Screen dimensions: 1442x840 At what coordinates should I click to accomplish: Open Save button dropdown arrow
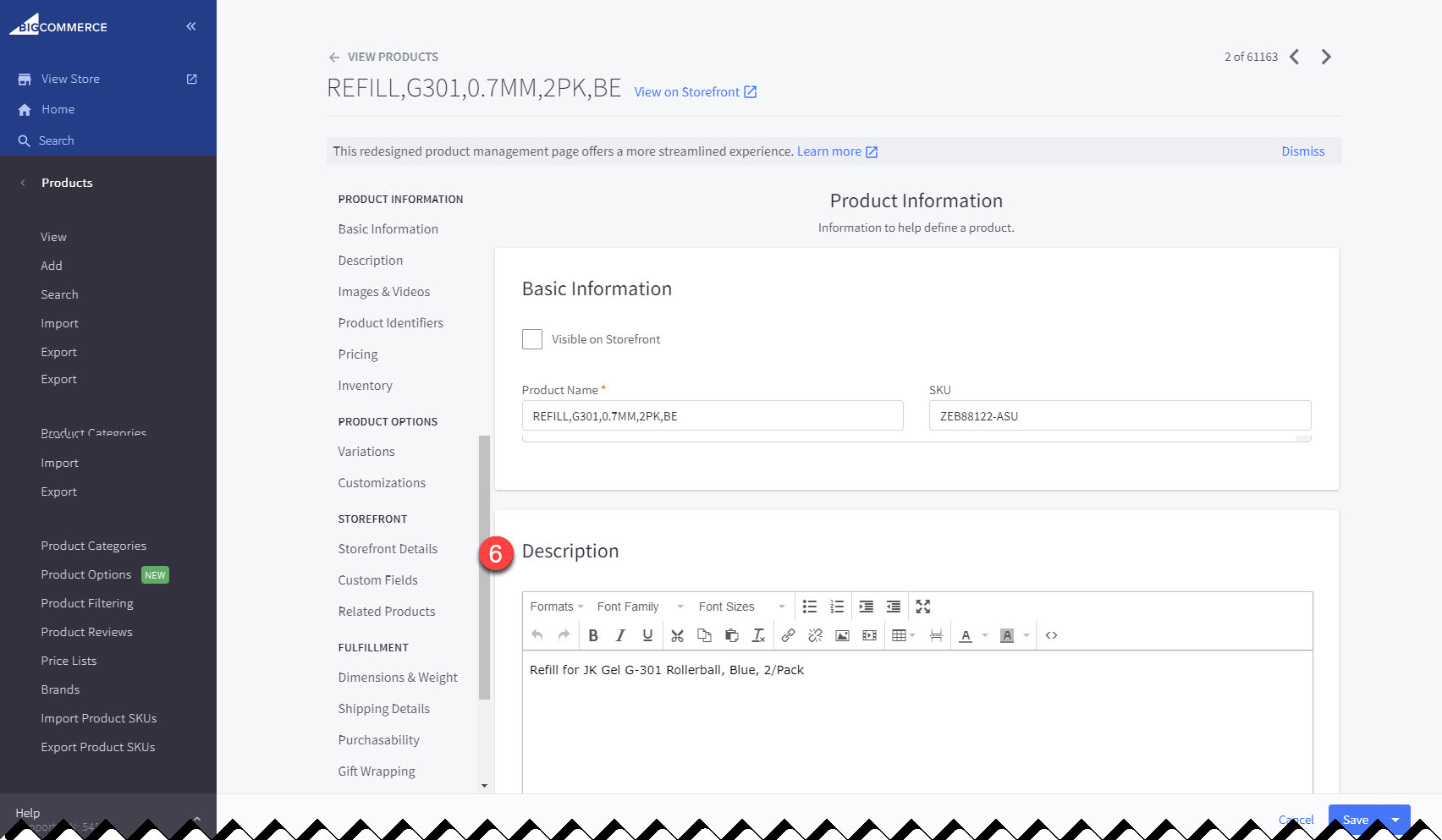(x=1395, y=820)
